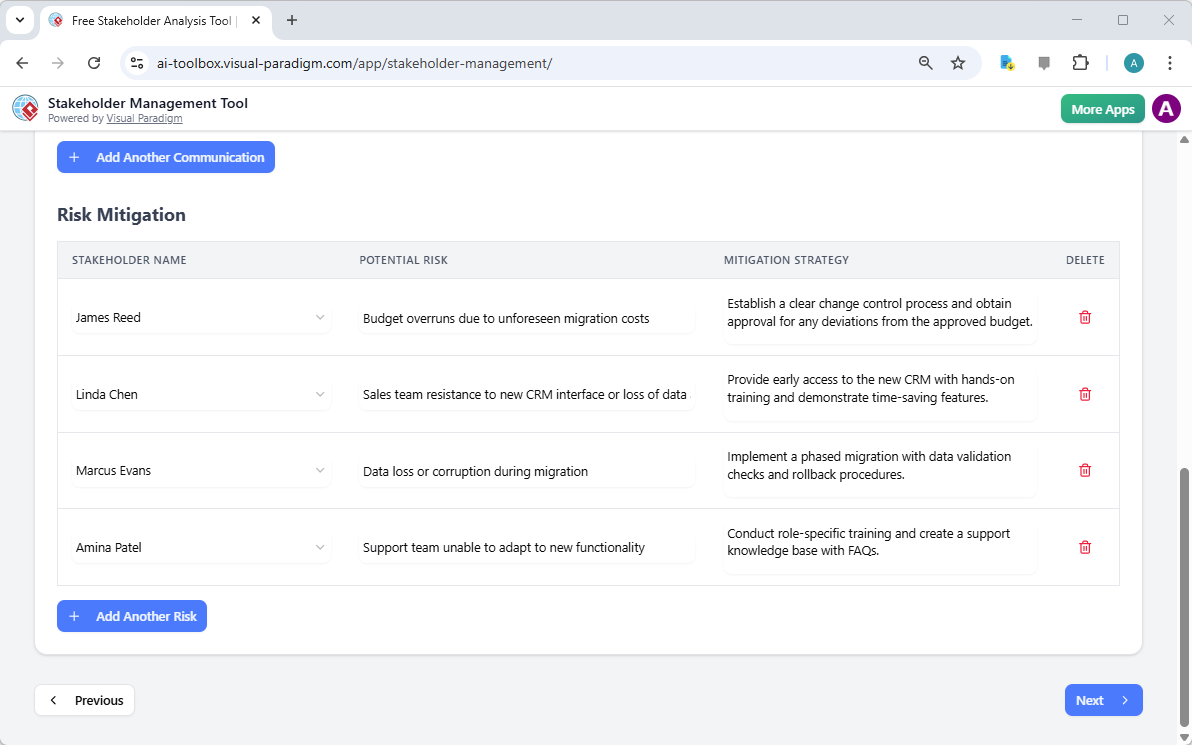Open the browser Extensions icon
1192x745 pixels.
coord(1080,62)
